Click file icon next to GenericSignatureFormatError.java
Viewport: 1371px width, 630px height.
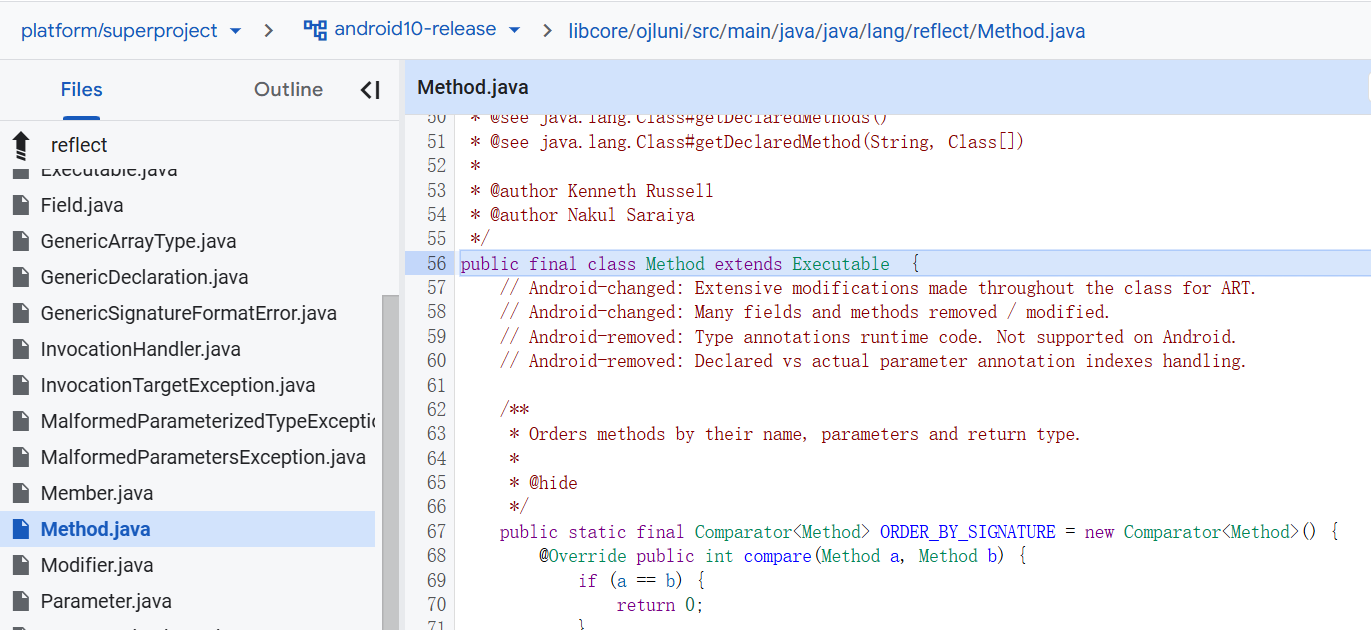20,313
